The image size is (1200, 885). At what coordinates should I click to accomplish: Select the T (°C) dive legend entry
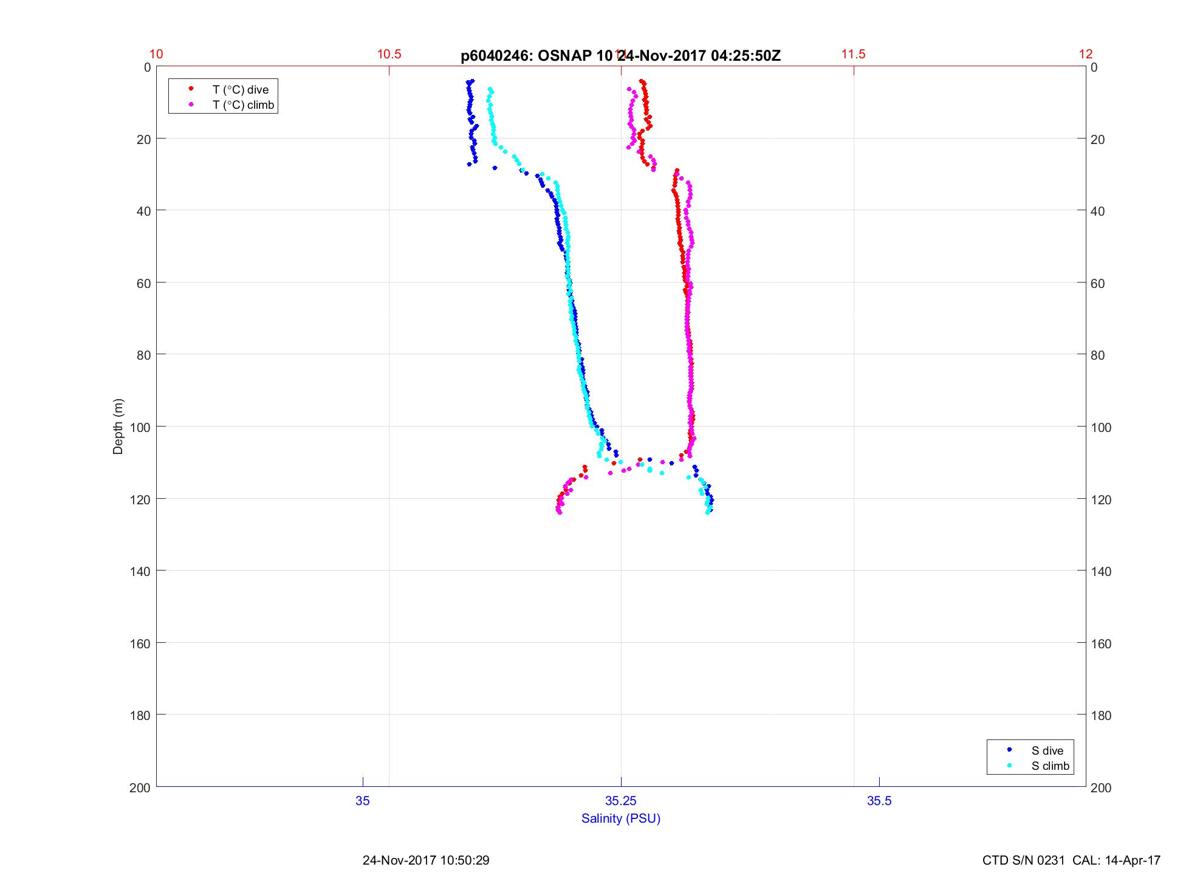222,89
